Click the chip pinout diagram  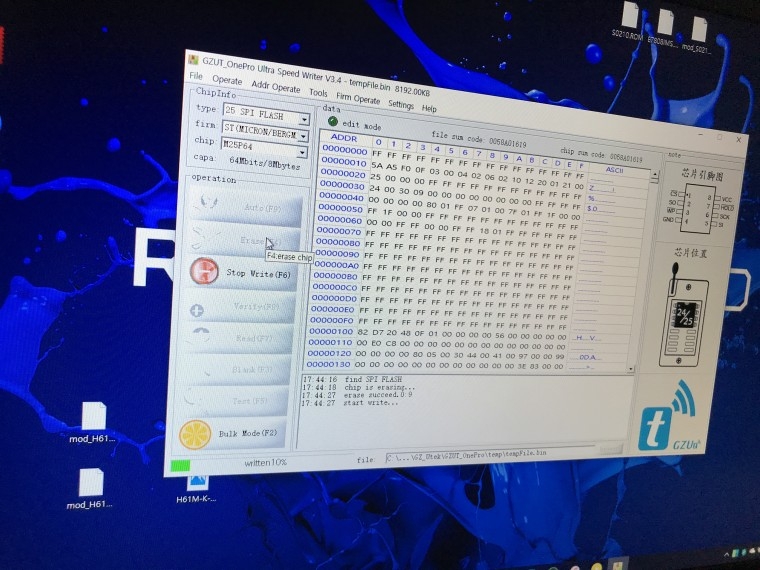click(699, 209)
